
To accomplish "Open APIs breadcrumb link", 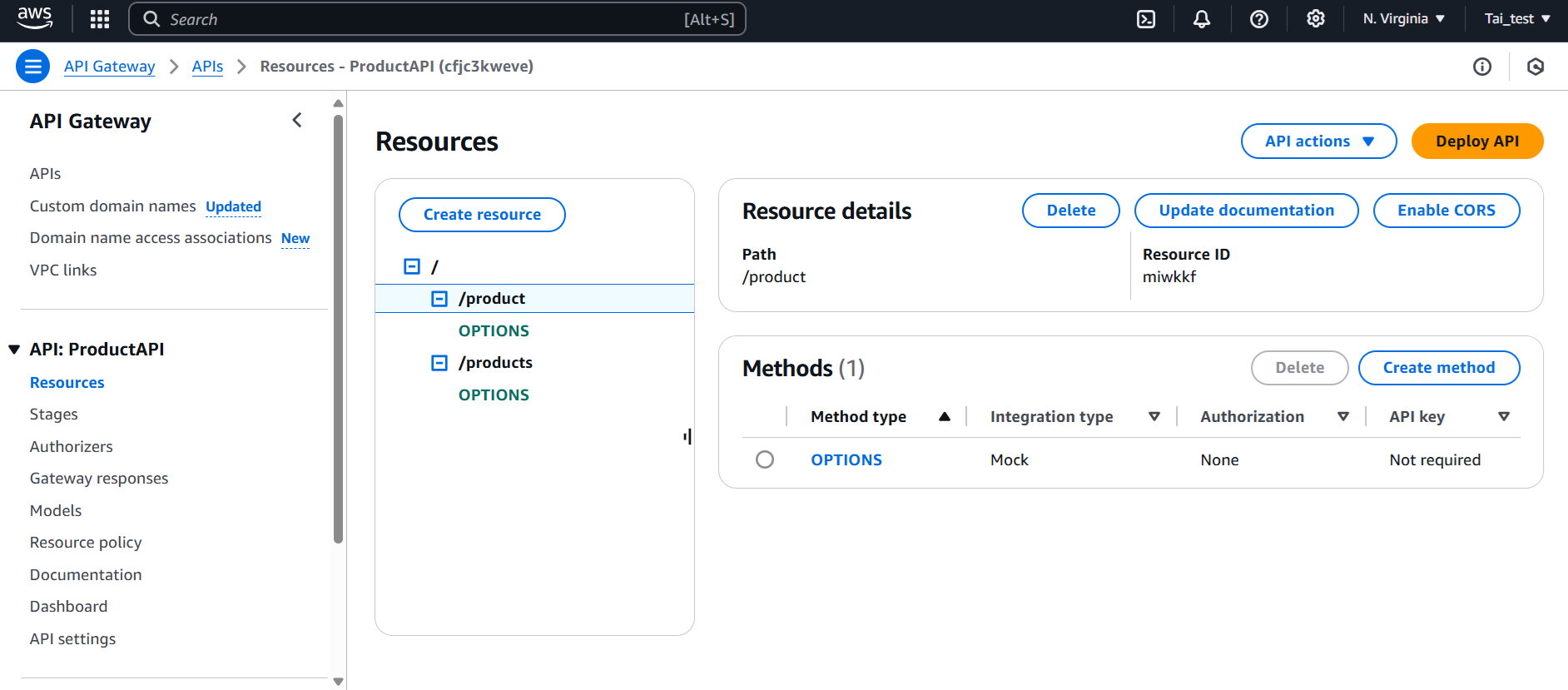I will pyautogui.click(x=207, y=67).
